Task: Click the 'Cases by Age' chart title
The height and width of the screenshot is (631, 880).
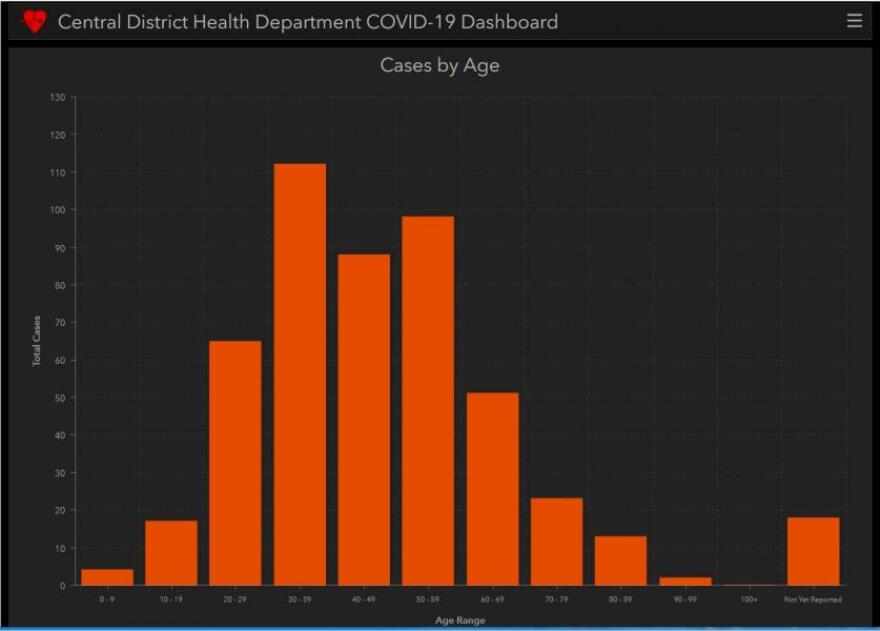Action: pos(439,66)
